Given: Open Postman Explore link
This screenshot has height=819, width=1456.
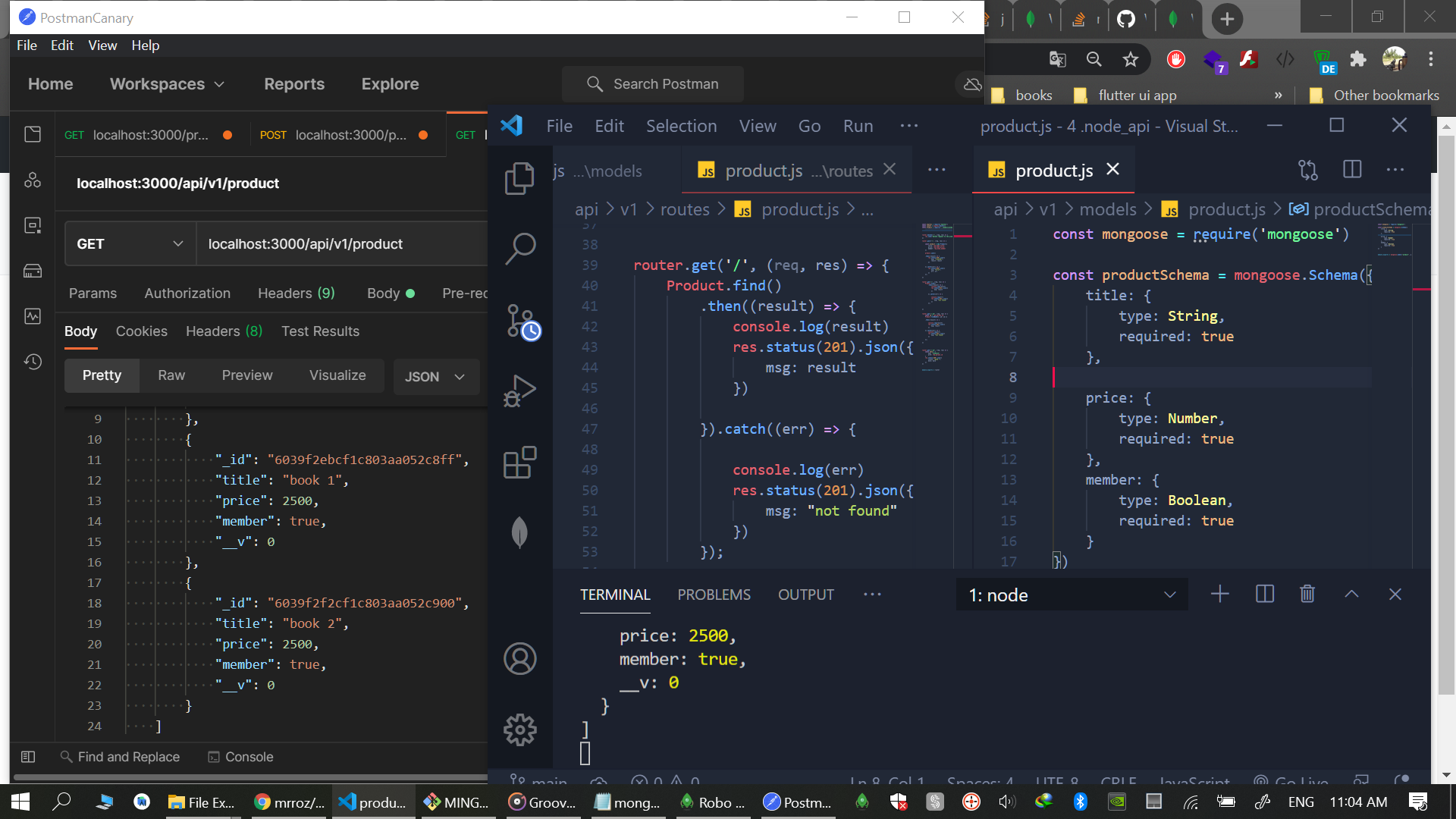Looking at the screenshot, I should pos(390,84).
